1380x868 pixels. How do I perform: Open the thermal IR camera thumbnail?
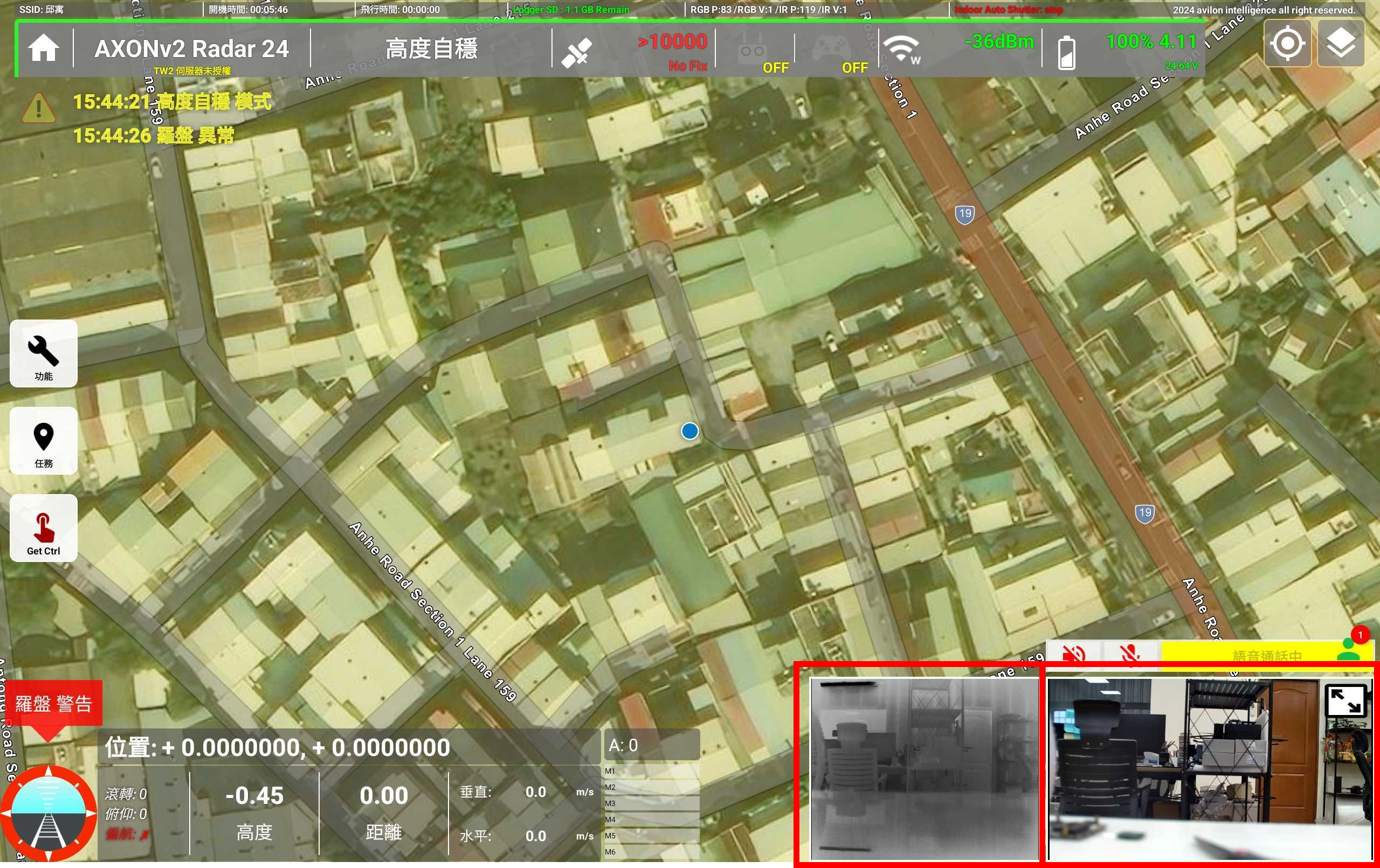click(924, 768)
